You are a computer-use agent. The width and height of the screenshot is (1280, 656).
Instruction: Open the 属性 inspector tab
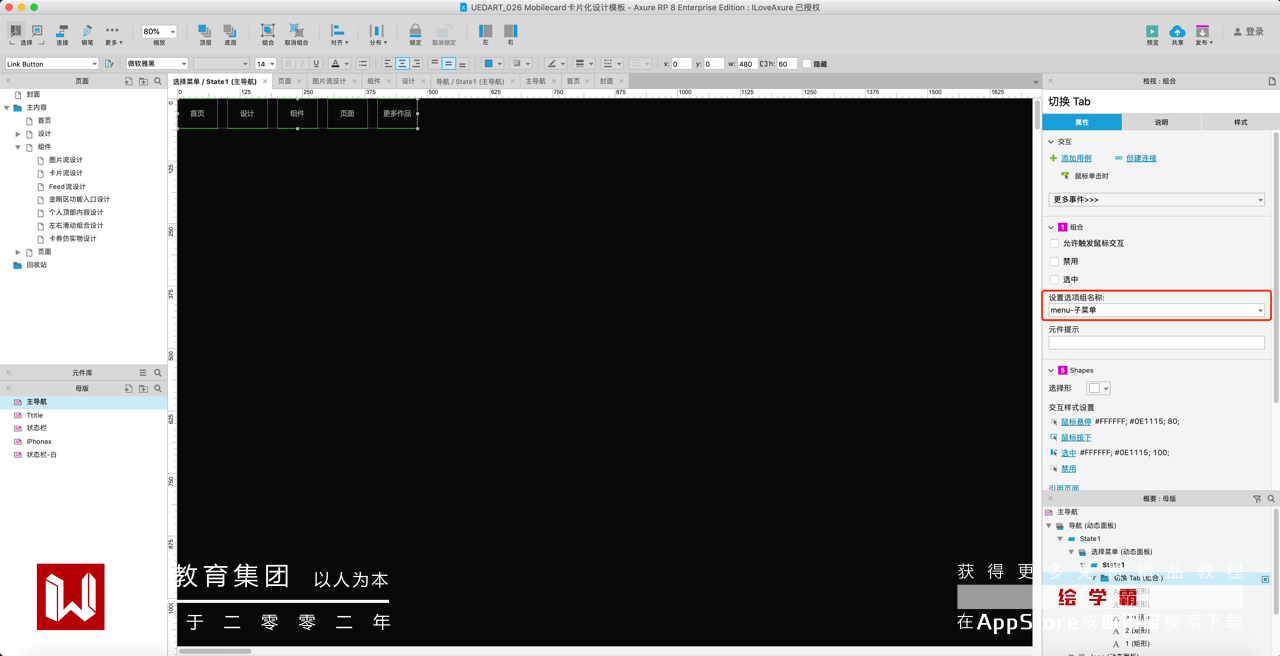pos(1082,122)
